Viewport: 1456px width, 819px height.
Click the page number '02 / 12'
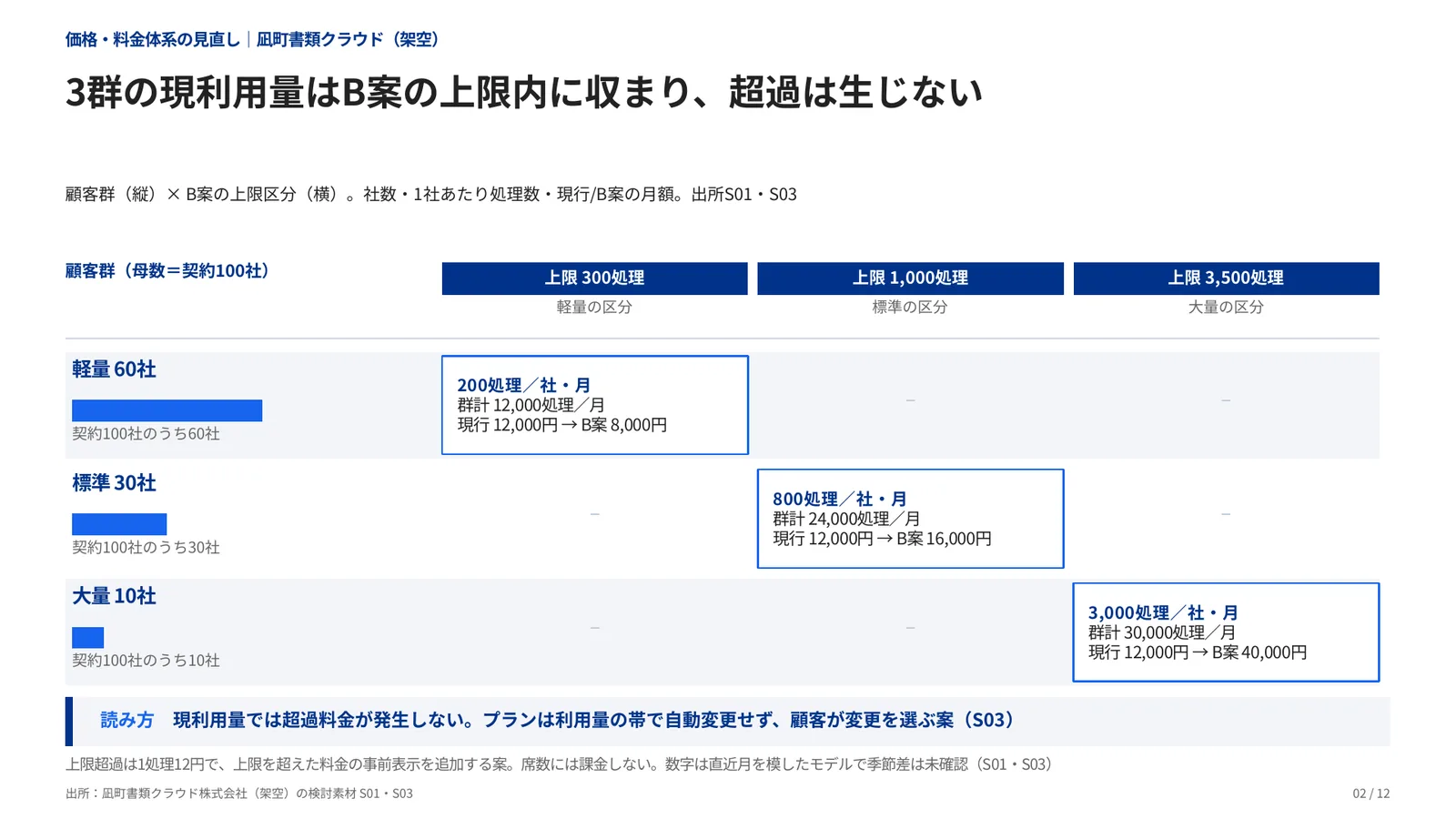coord(1371,794)
